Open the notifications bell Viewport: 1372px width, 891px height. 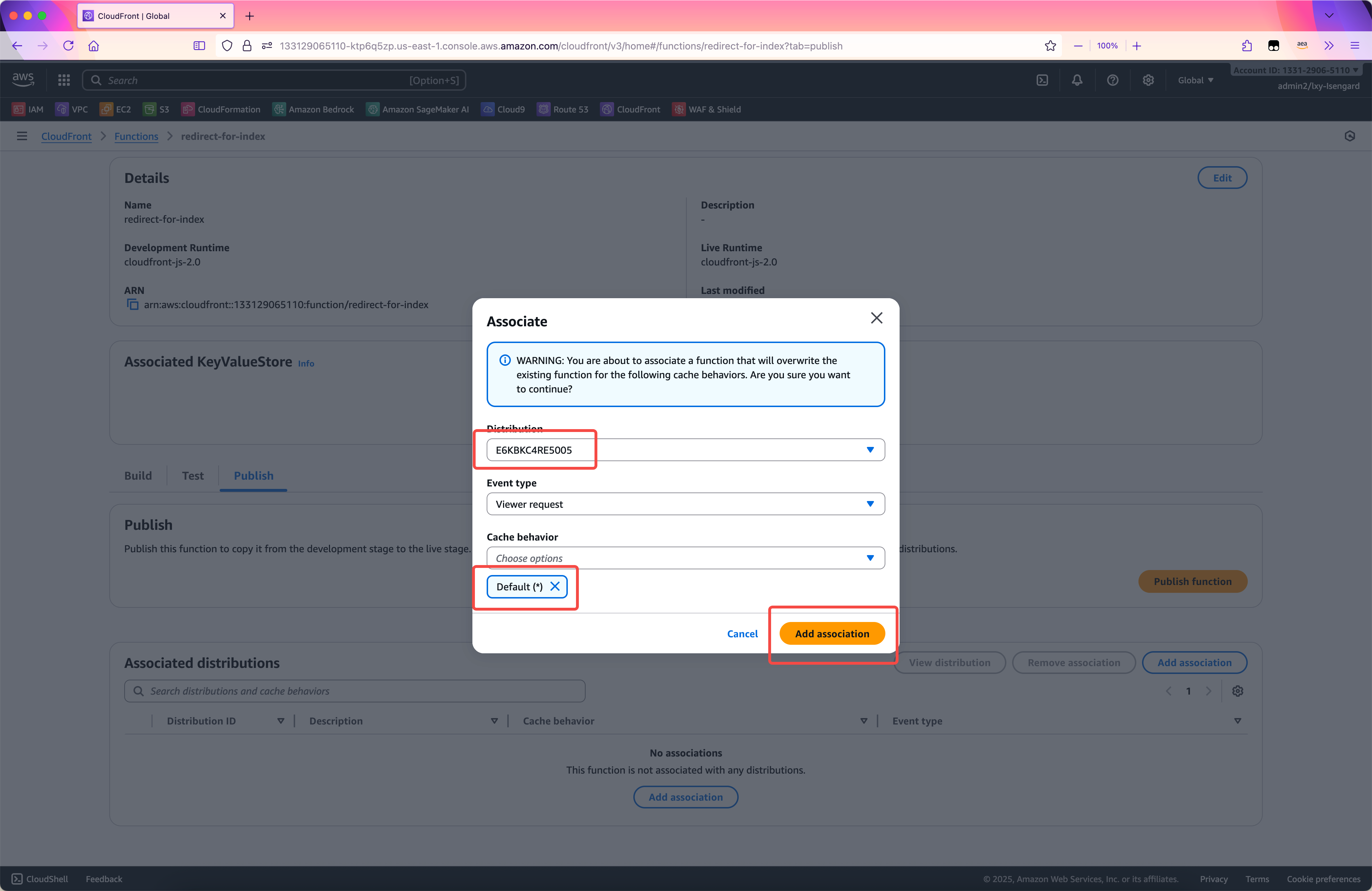click(x=1077, y=80)
